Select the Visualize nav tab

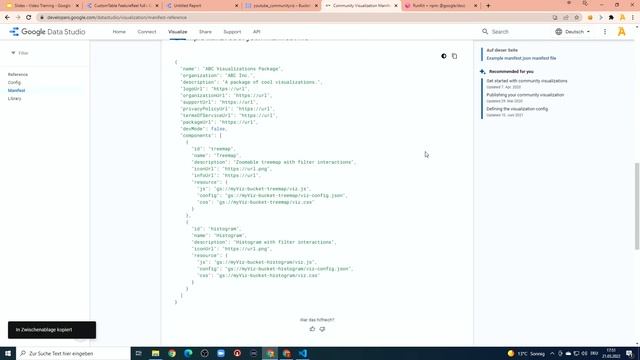[178, 31]
